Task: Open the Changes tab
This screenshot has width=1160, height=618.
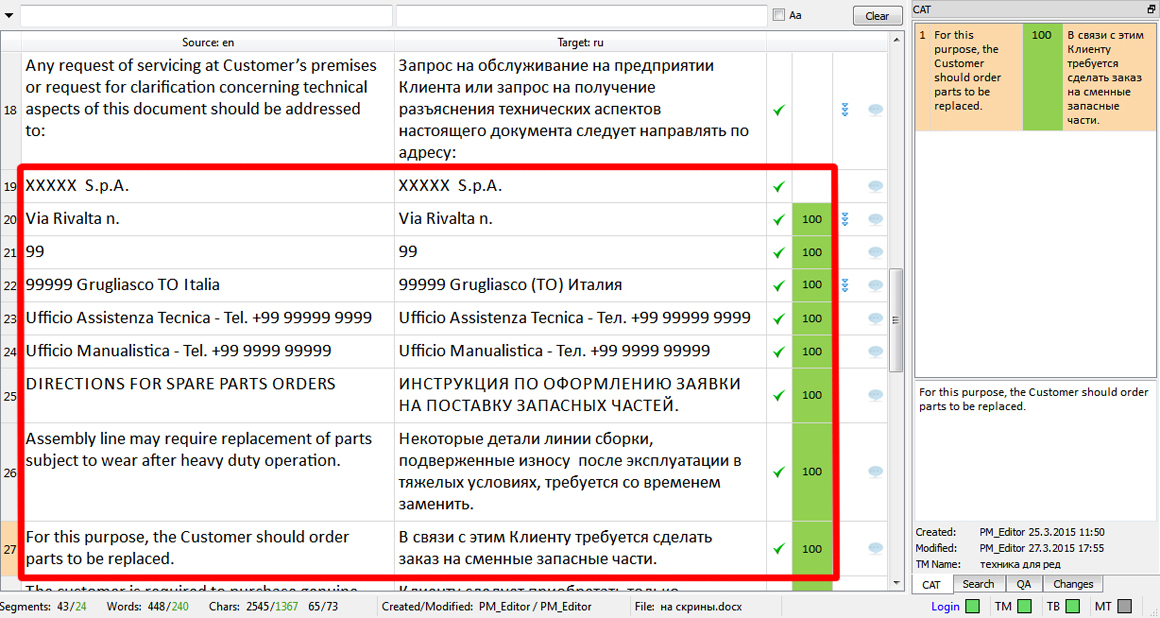Action: coord(1073,584)
